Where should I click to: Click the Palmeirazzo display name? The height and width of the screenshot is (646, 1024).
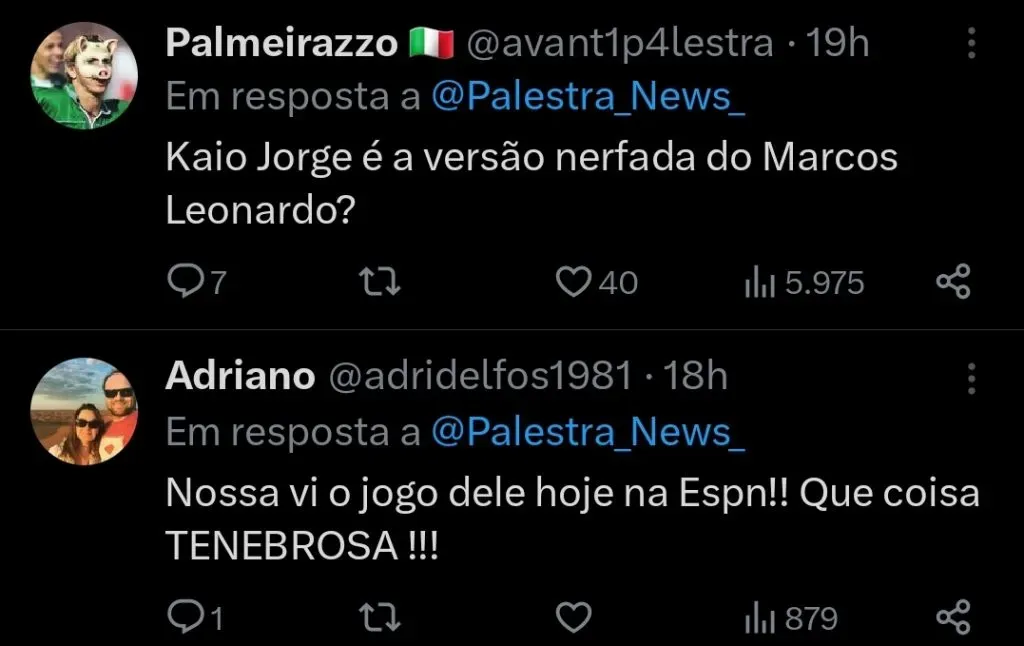pyautogui.click(x=281, y=42)
